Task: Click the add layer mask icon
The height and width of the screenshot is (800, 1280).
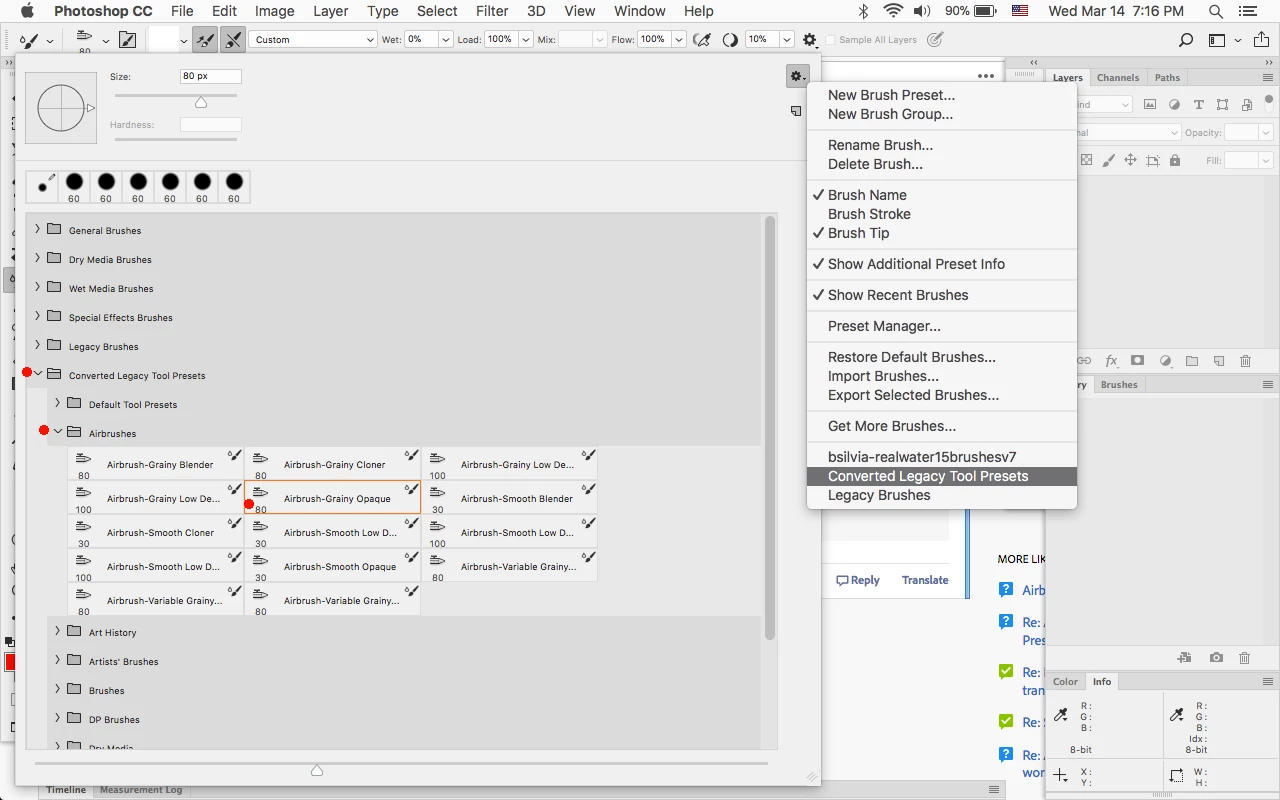Action: click(1138, 361)
